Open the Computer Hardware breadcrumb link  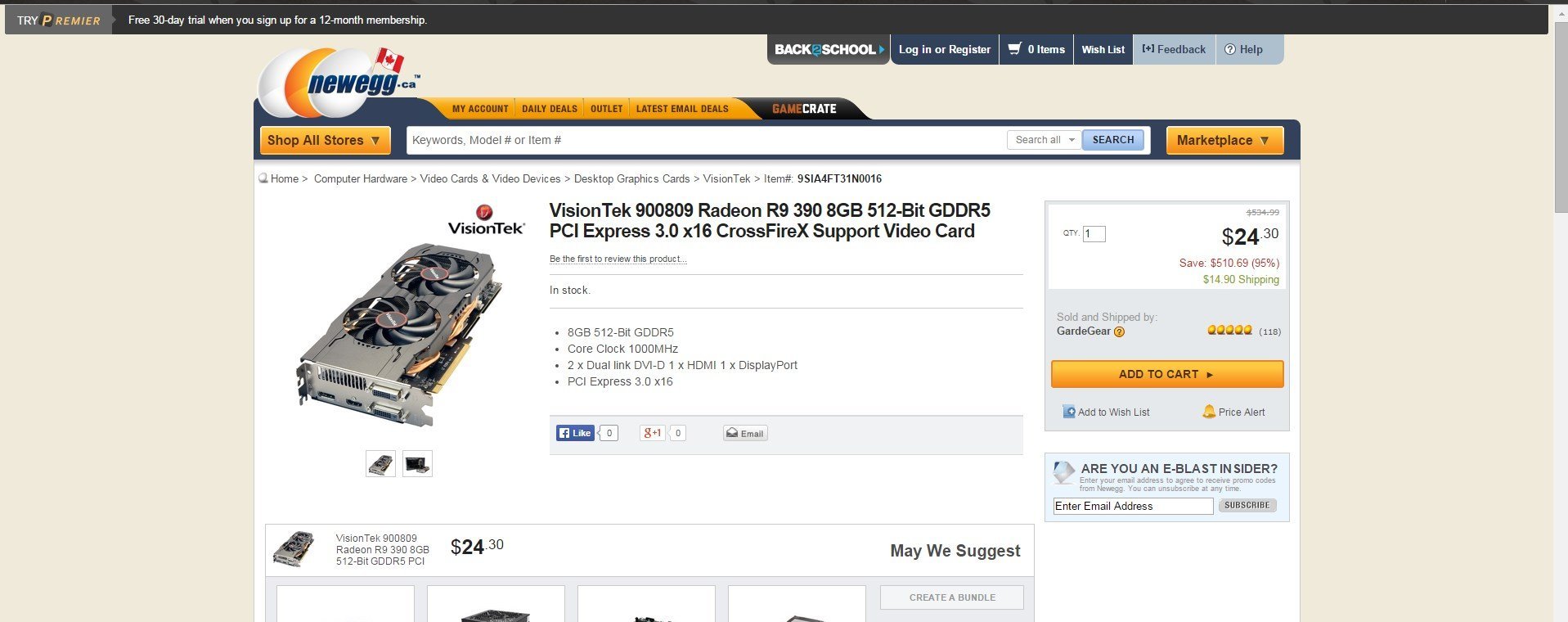361,178
